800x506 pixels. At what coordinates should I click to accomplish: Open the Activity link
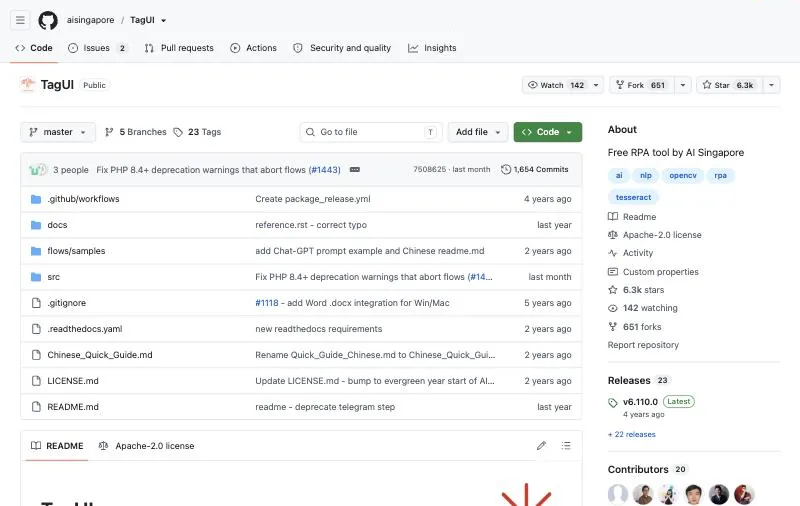[631, 253]
